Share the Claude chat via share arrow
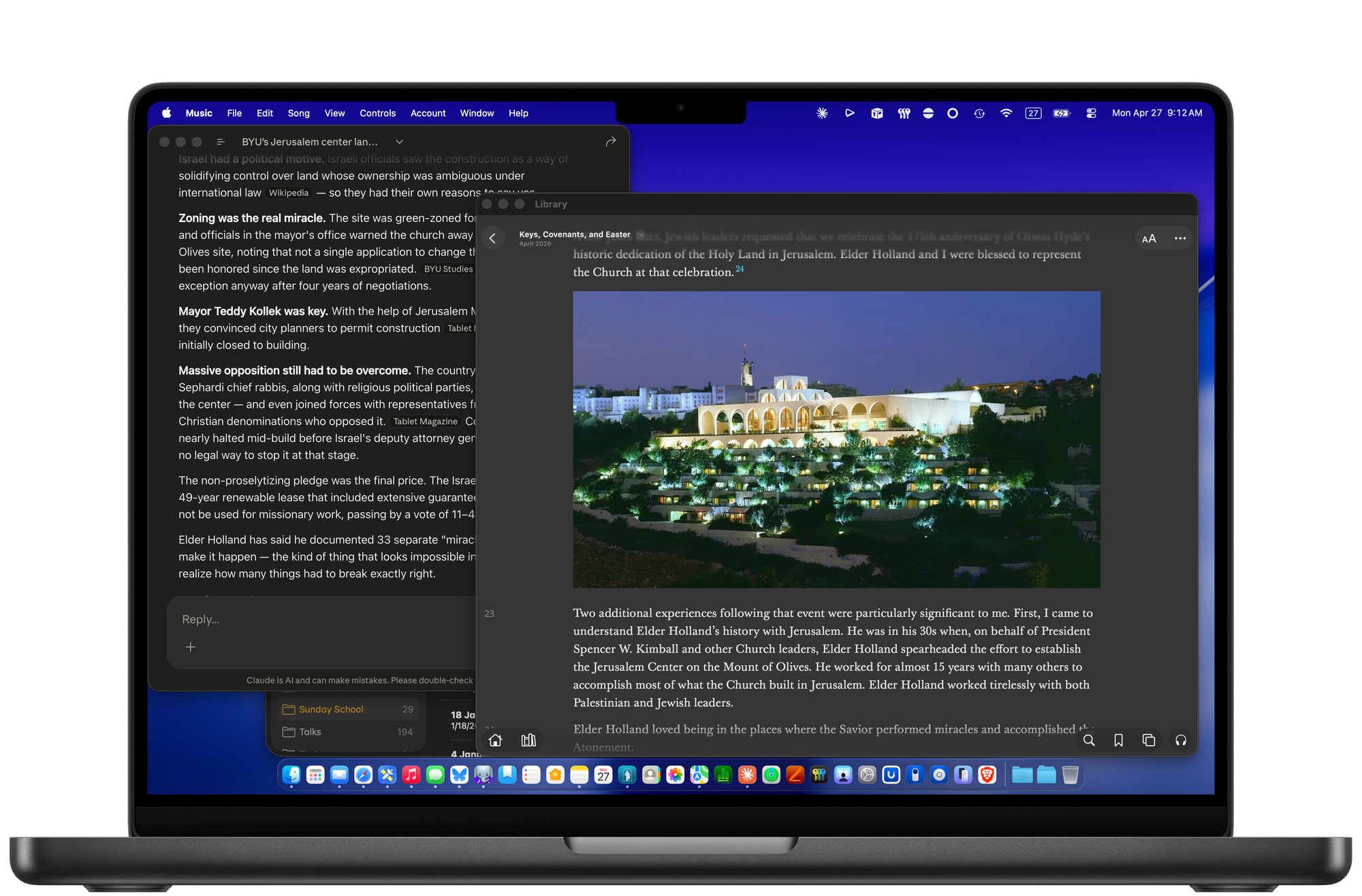This screenshot has height=896, width=1362. (611, 142)
